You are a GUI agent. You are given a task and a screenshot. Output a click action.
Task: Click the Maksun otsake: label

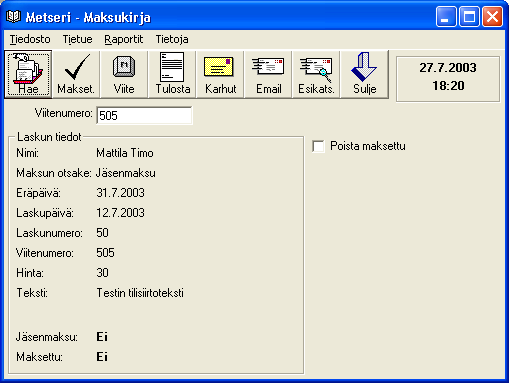pos(54,173)
